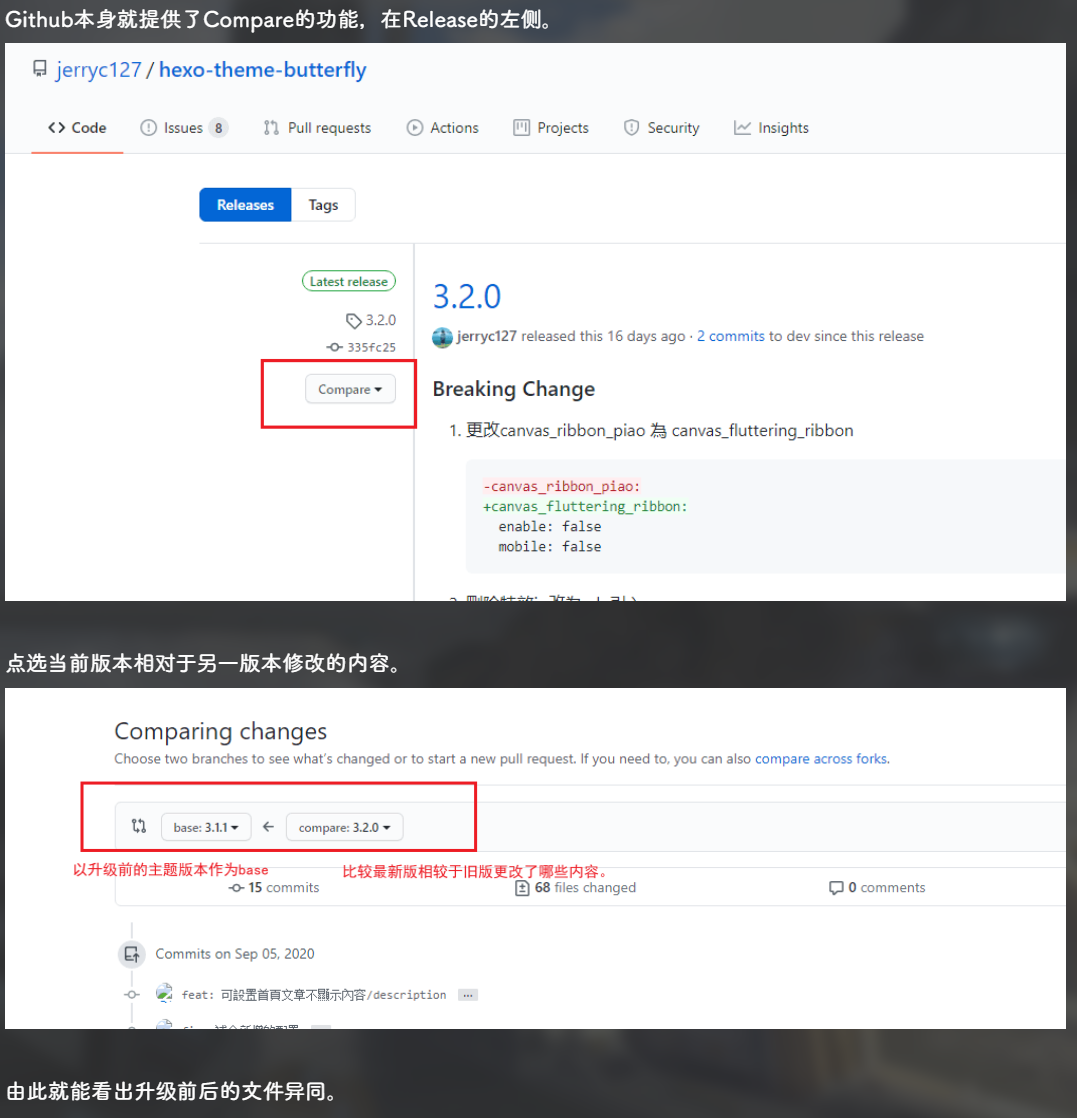Click the Issues circle icon
The image size is (1077, 1118).
point(148,128)
